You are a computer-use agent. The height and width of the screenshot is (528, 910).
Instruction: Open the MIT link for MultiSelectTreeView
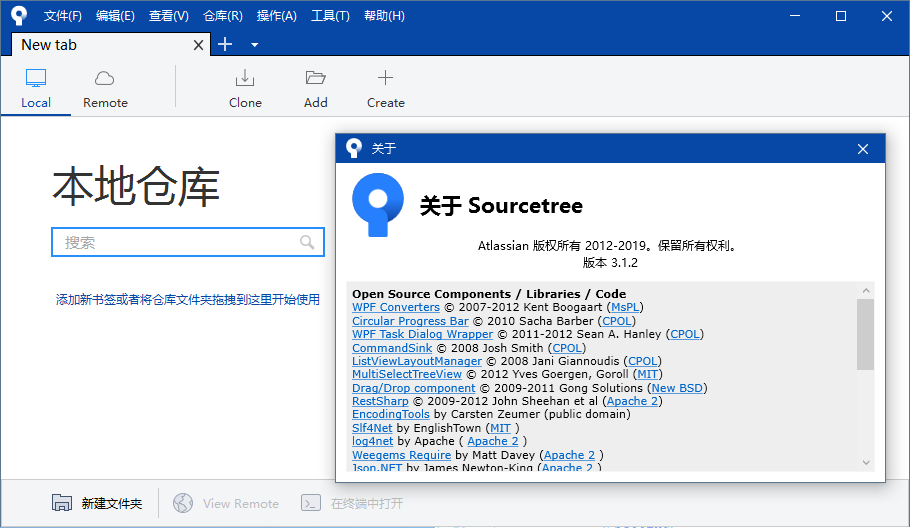(648, 374)
